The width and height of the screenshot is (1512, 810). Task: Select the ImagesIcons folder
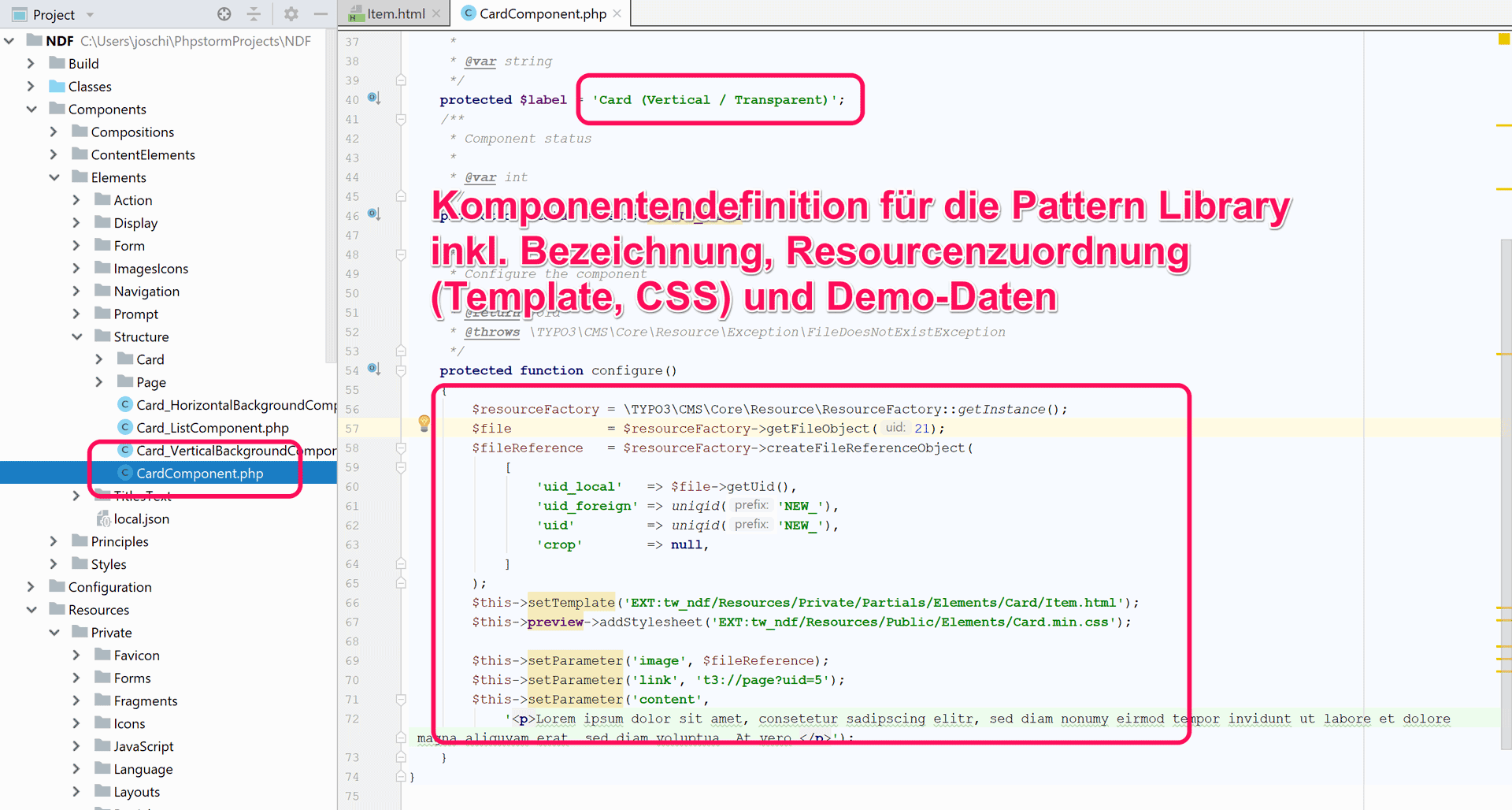click(x=150, y=269)
